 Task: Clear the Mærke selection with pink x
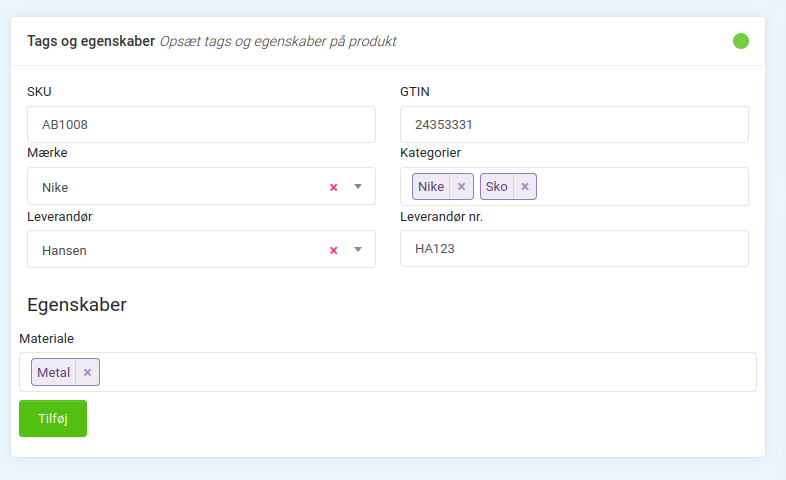click(x=334, y=187)
